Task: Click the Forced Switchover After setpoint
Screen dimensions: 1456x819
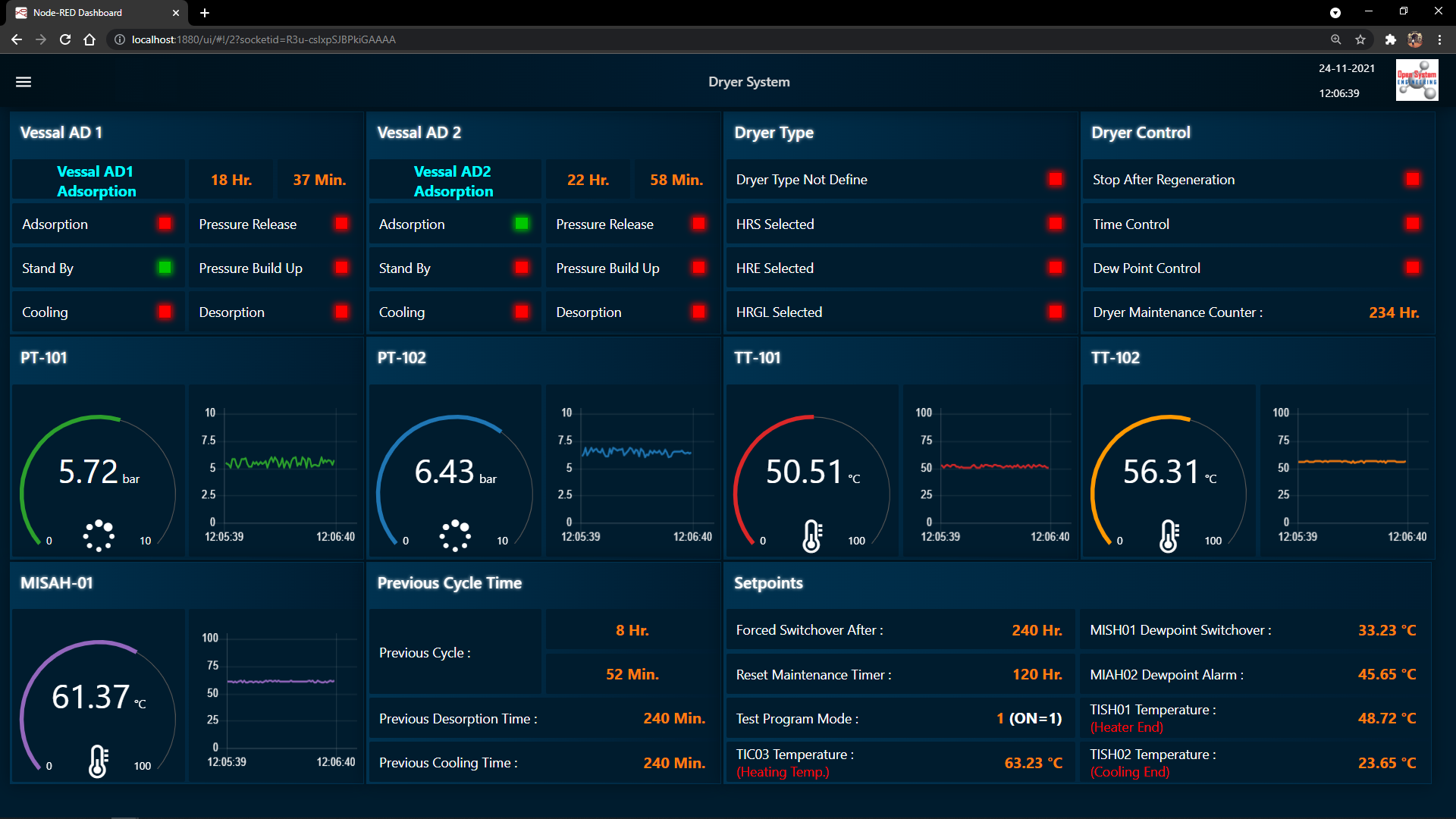Action: [x=1037, y=630]
